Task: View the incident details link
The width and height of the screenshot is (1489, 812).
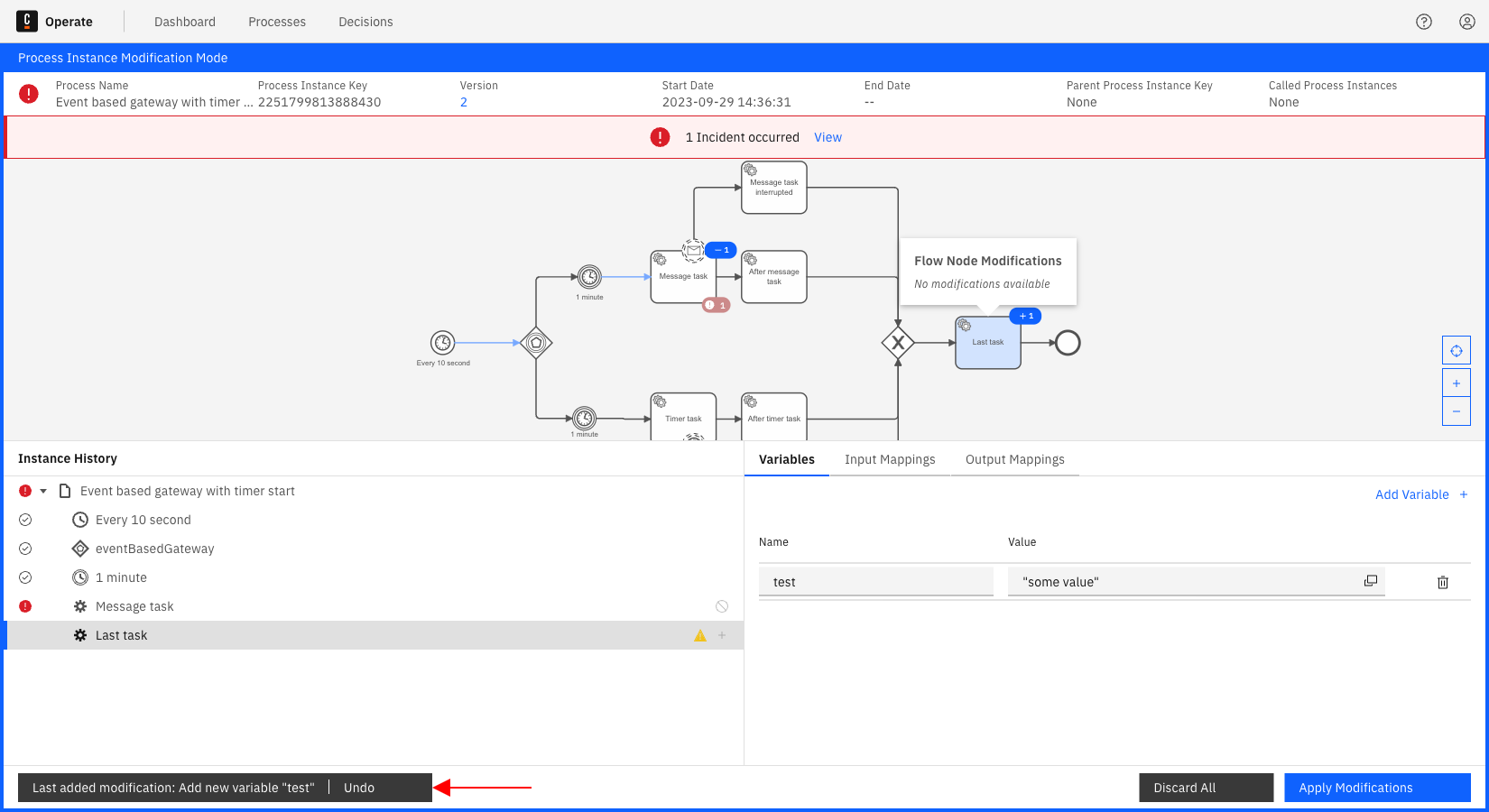Action: click(828, 137)
